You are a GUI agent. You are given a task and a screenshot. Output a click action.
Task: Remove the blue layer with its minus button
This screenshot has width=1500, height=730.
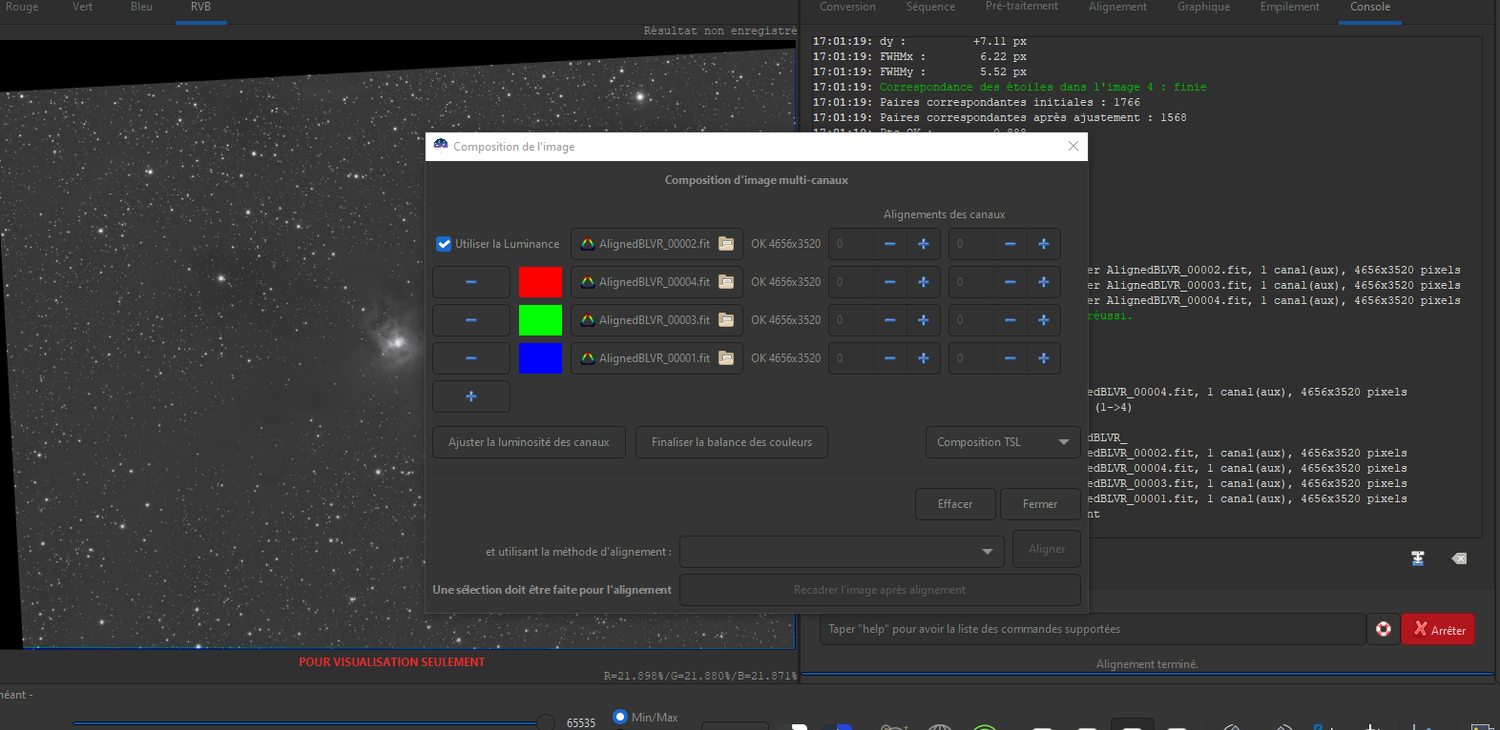[471, 358]
